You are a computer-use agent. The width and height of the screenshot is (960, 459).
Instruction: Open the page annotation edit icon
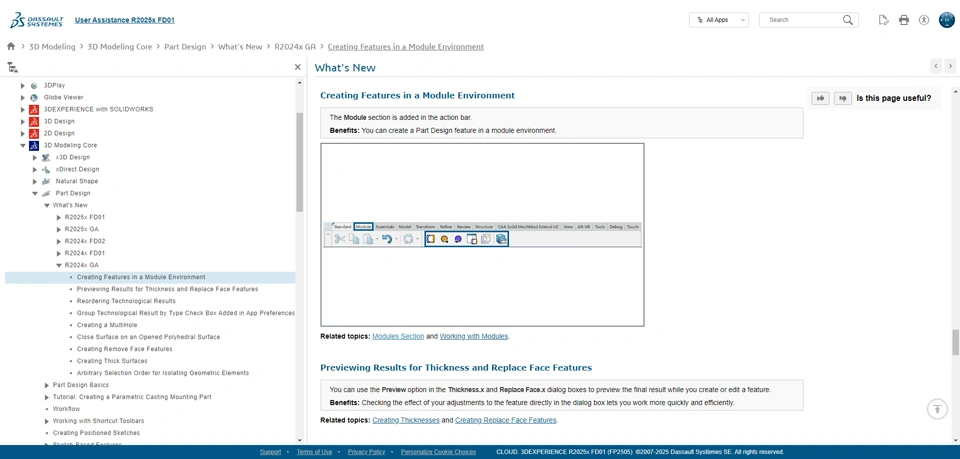click(883, 20)
